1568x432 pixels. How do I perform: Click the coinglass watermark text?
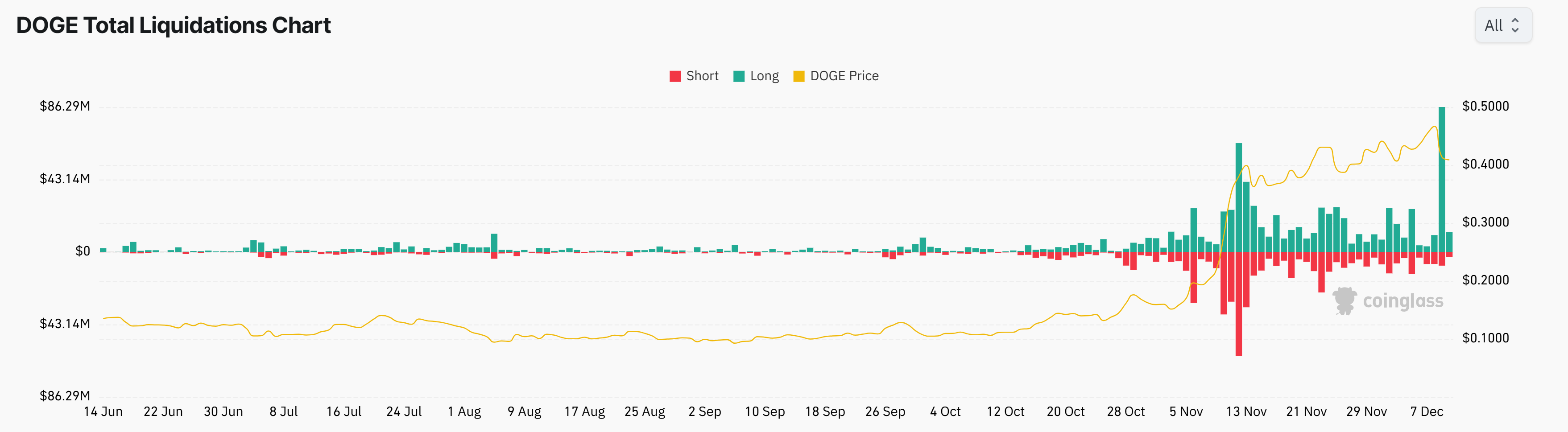tap(1403, 301)
